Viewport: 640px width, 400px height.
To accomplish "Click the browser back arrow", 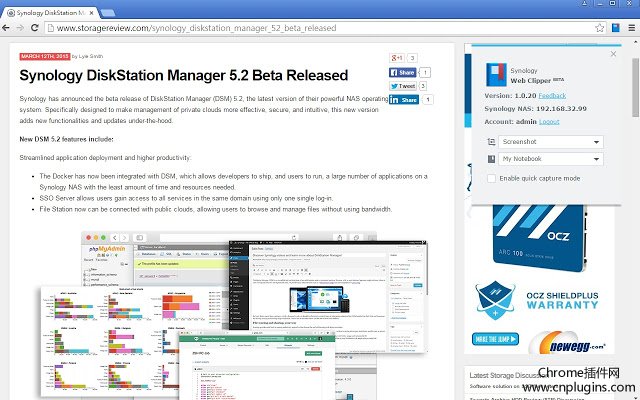I will pyautogui.click(x=6, y=28).
